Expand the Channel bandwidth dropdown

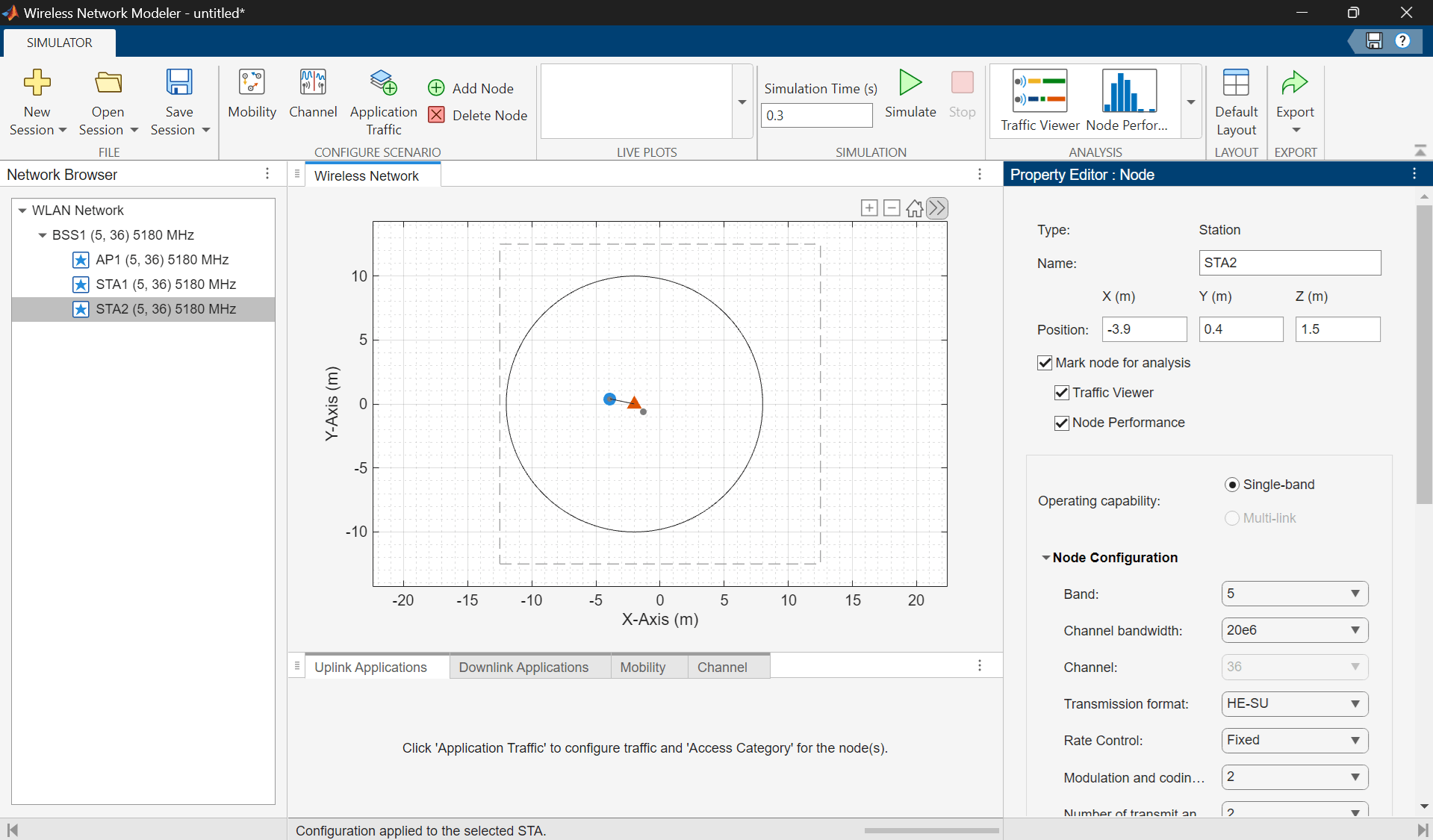[1294, 631]
